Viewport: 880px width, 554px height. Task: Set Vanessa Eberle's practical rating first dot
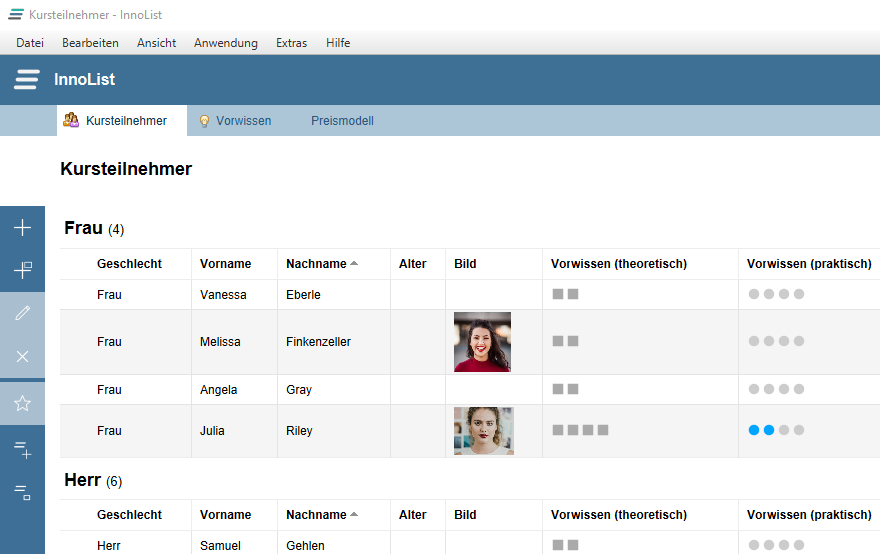tap(754, 294)
